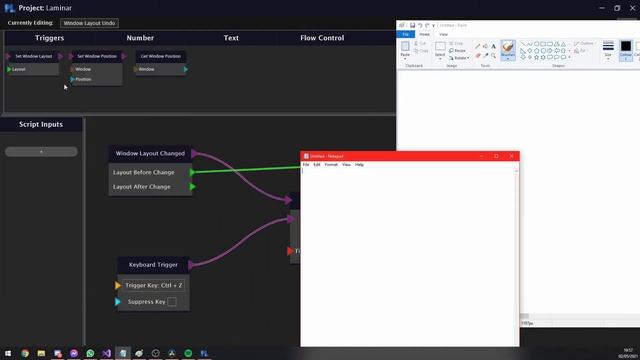Viewport: 640px width, 360px height.
Task: Click flow output arrow of Set Window Position
Action: pyautogui.click(x=124, y=56)
